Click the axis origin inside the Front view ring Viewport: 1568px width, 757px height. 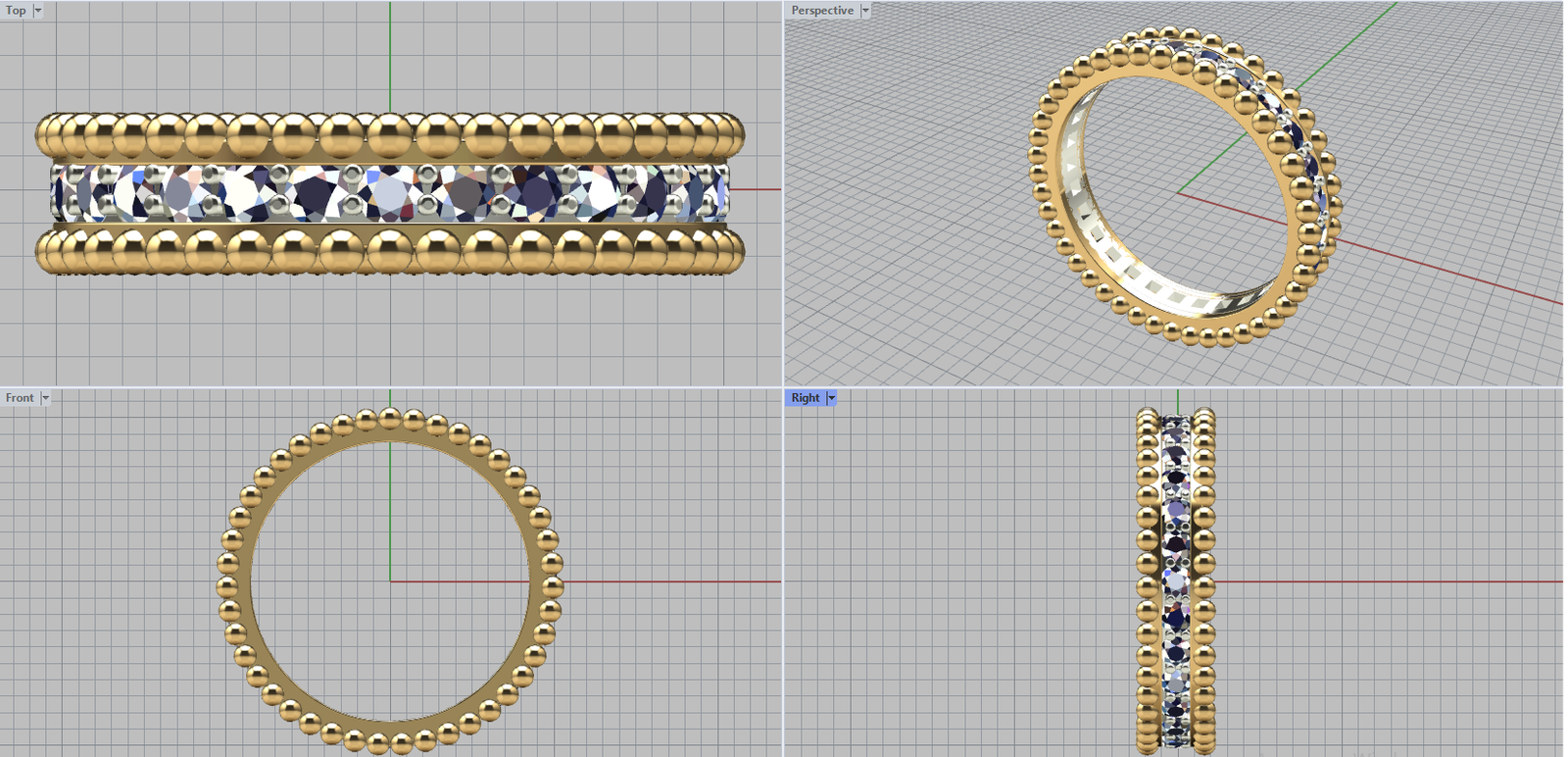pyautogui.click(x=390, y=581)
